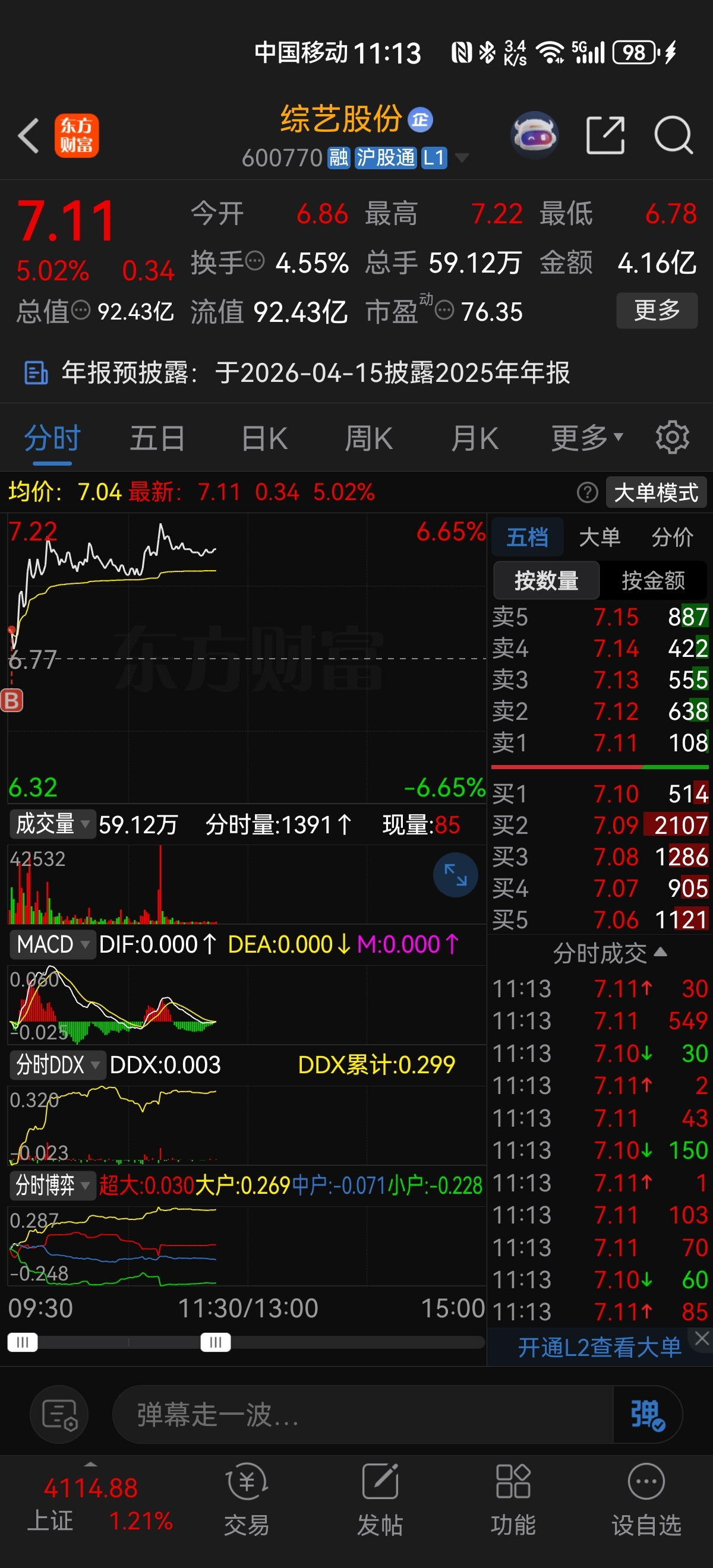The height and width of the screenshot is (1568, 713).
Task: Collapse the 分时成交 section header
Action: pyautogui.click(x=610, y=953)
